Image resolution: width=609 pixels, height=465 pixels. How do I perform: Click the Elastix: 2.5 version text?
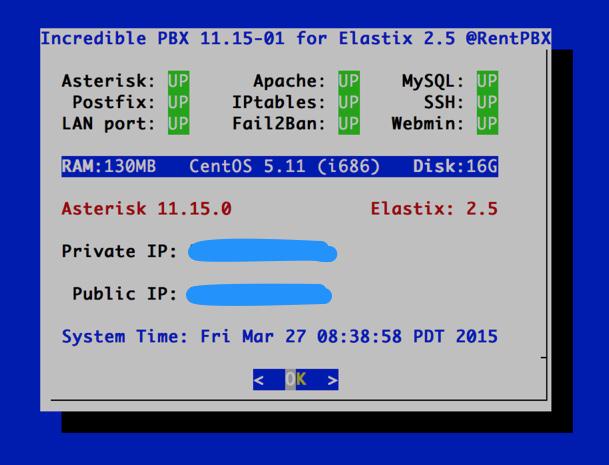point(434,209)
